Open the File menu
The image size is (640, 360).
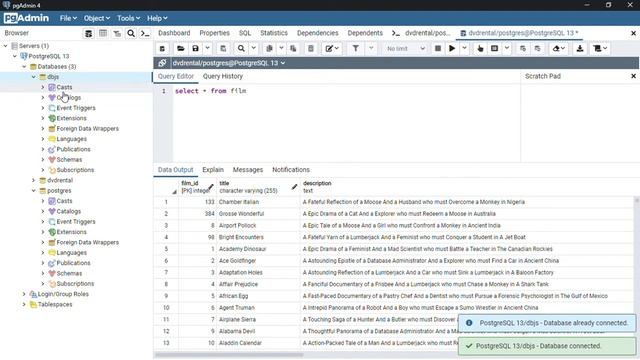pos(68,18)
